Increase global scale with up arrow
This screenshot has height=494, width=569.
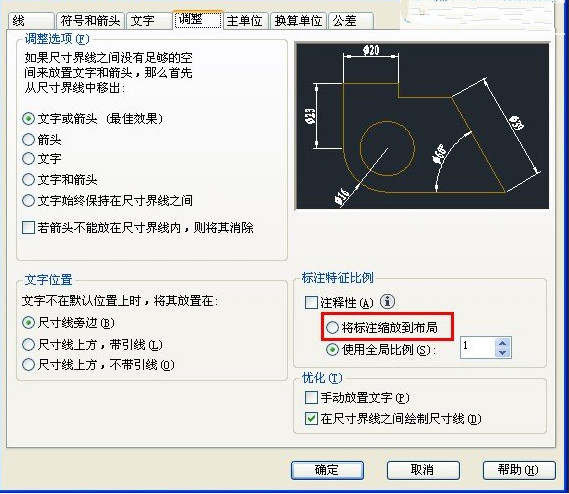(503, 343)
